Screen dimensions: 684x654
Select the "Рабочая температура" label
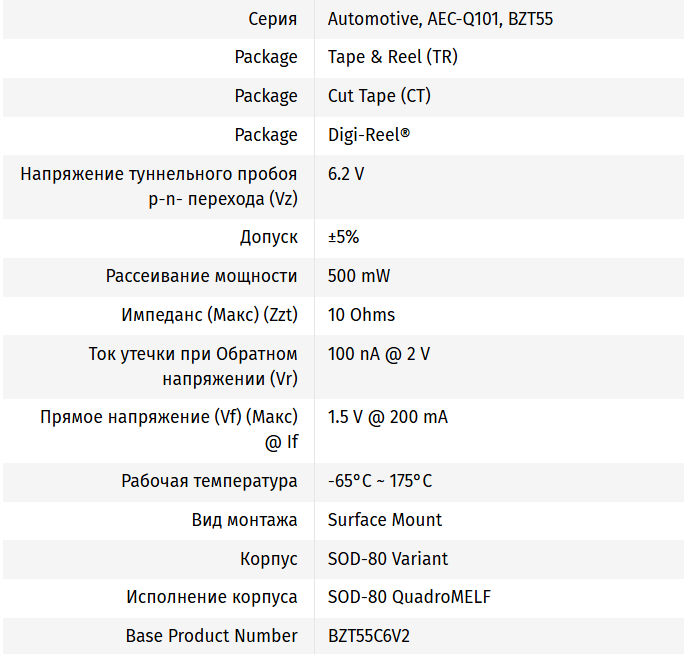point(210,481)
